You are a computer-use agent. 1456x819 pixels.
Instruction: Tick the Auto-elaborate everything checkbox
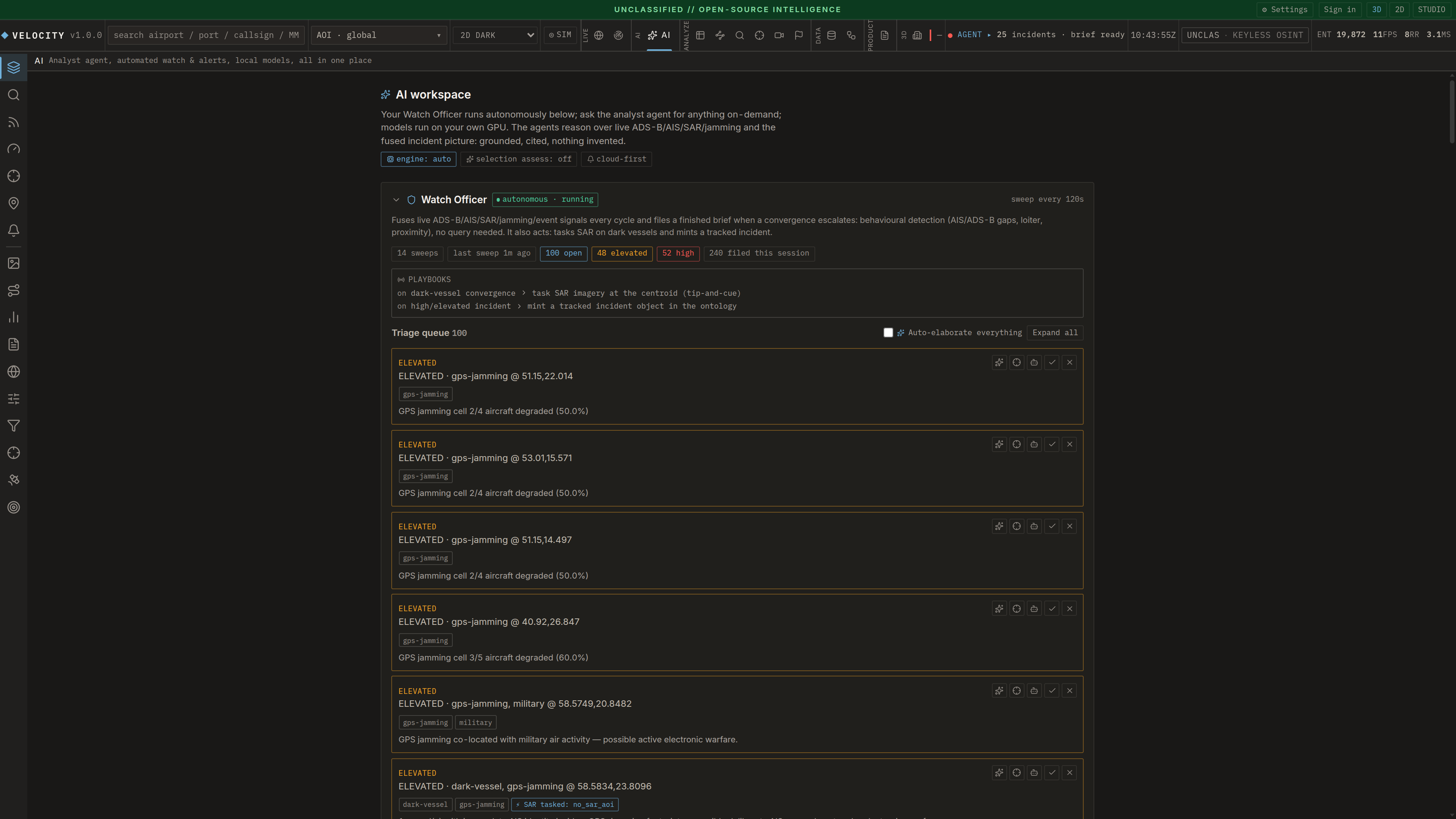pos(888,333)
